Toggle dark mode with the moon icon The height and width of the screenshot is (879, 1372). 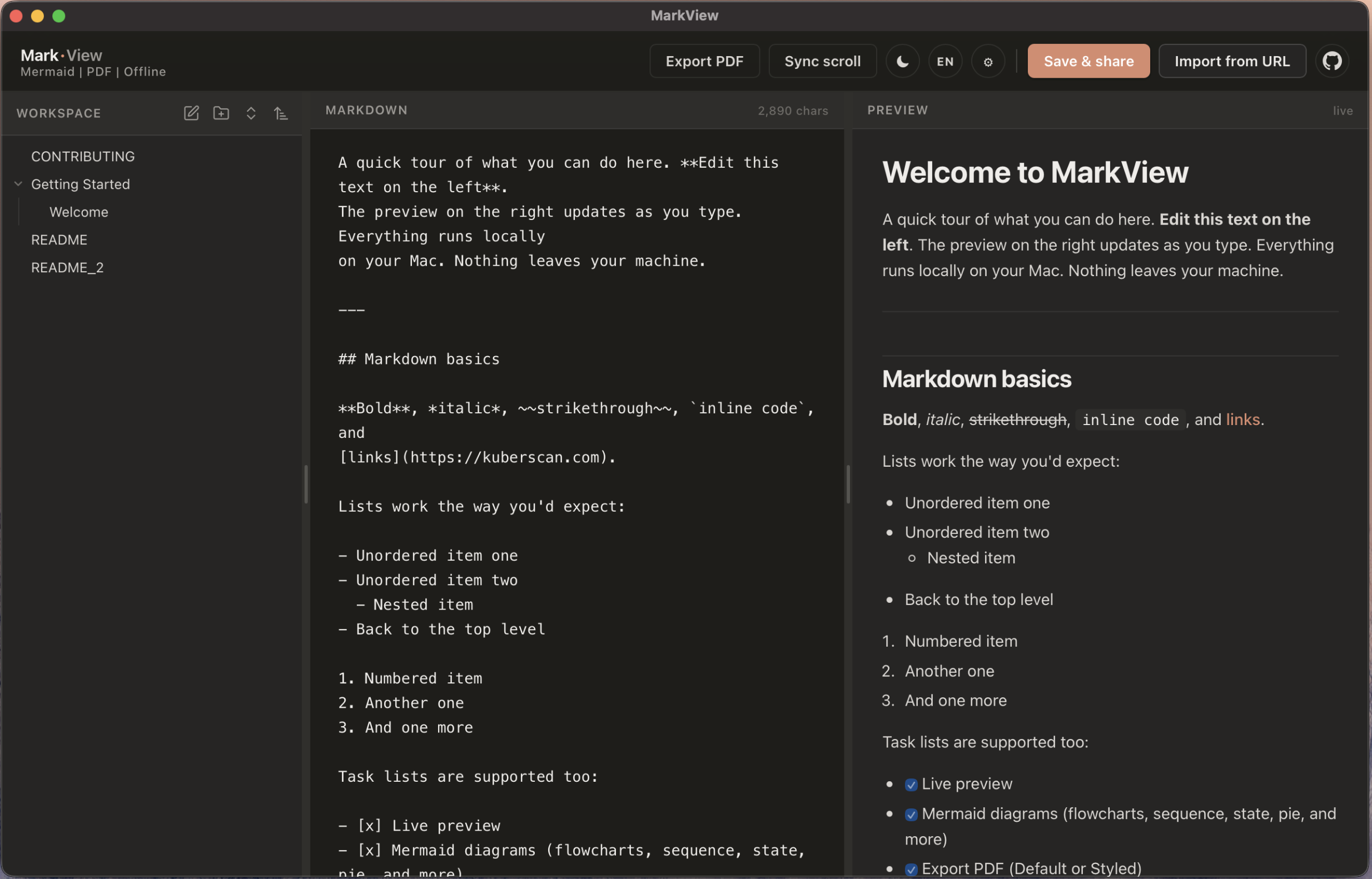(902, 61)
